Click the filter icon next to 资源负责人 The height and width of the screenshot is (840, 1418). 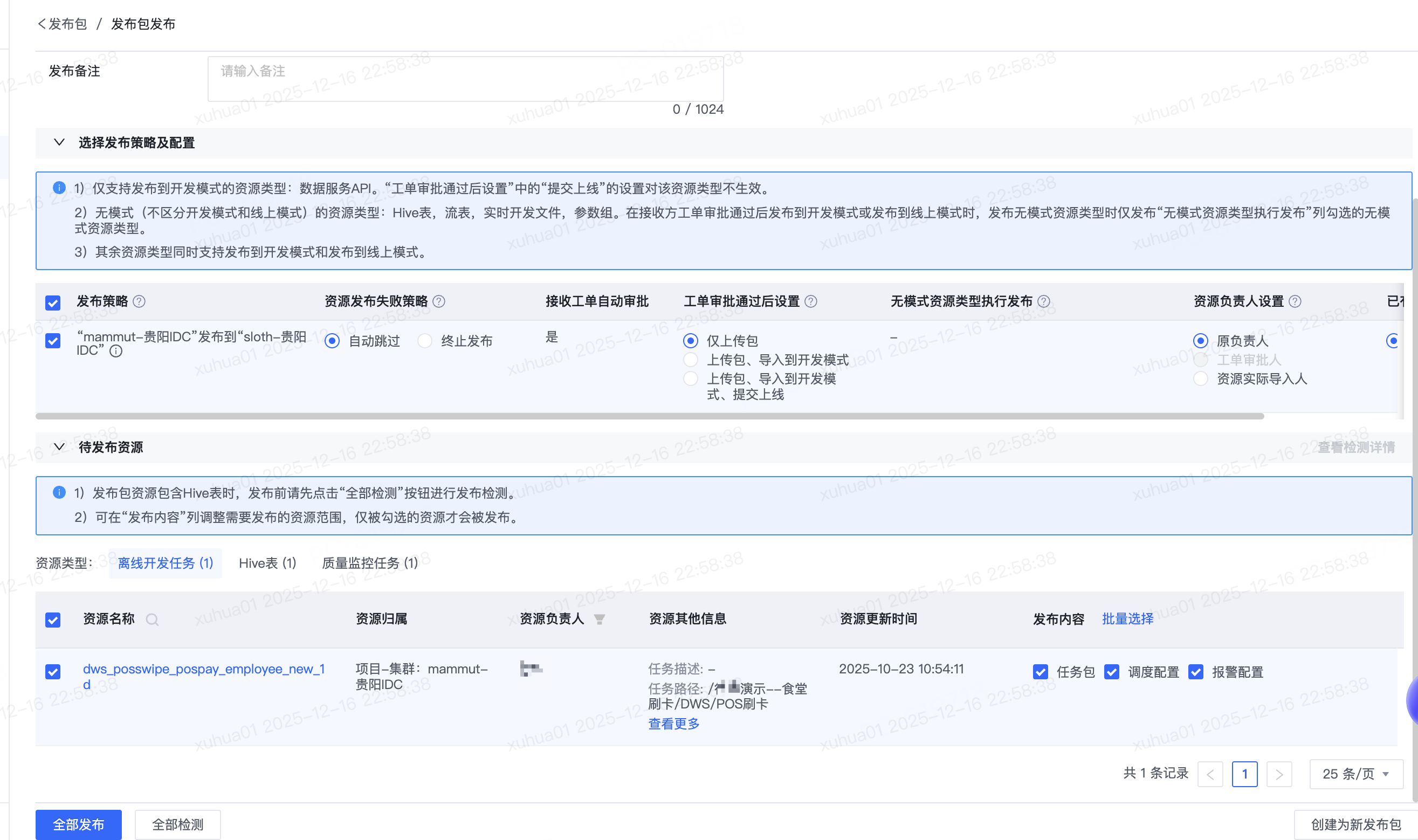pos(600,619)
